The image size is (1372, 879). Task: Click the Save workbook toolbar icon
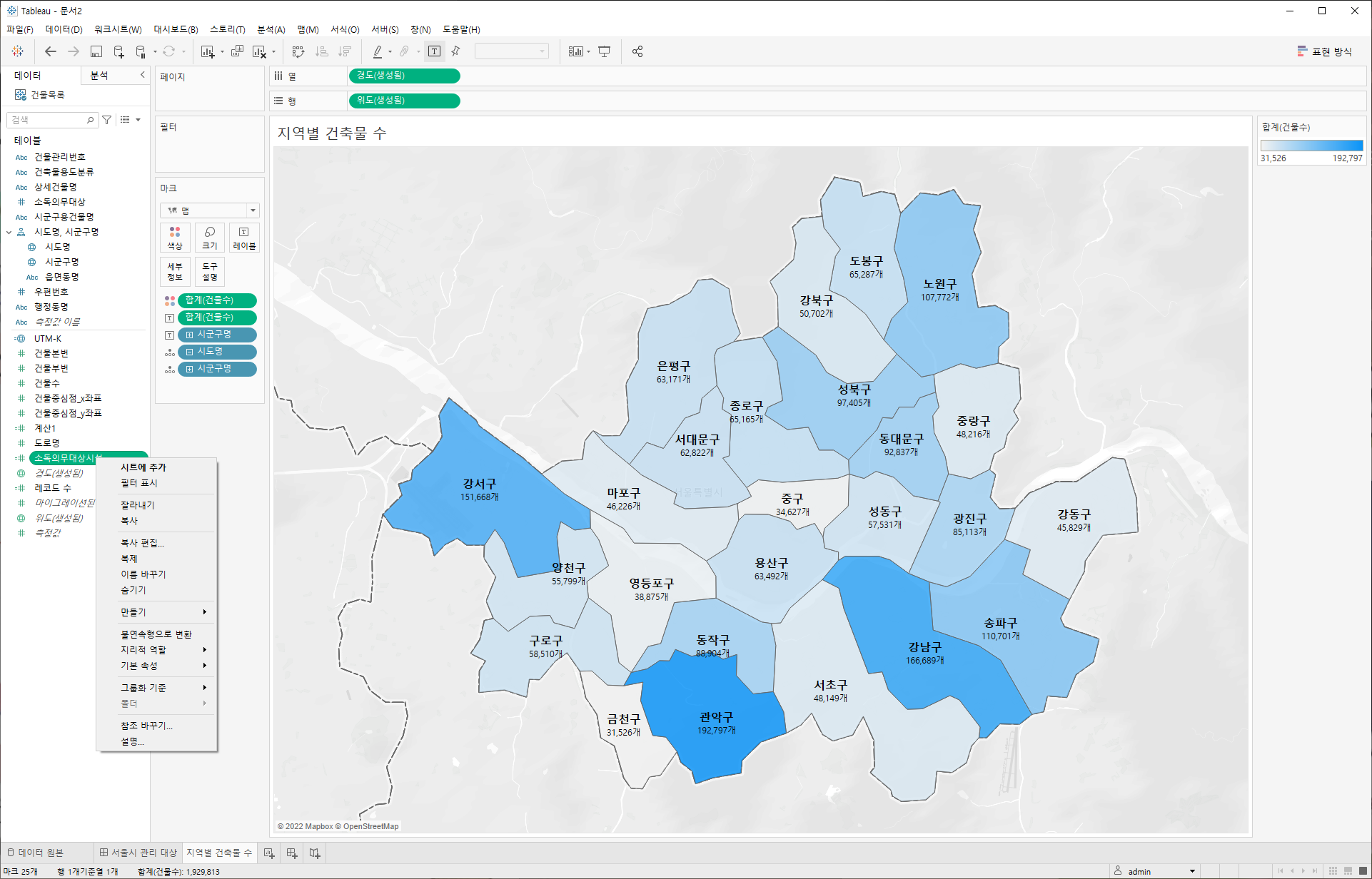[x=96, y=51]
